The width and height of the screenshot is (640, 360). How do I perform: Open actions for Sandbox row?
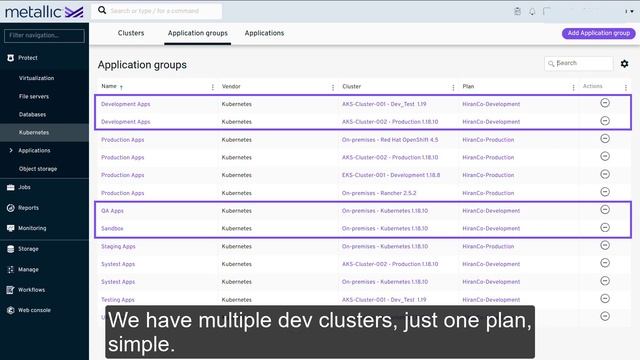pyautogui.click(x=605, y=227)
